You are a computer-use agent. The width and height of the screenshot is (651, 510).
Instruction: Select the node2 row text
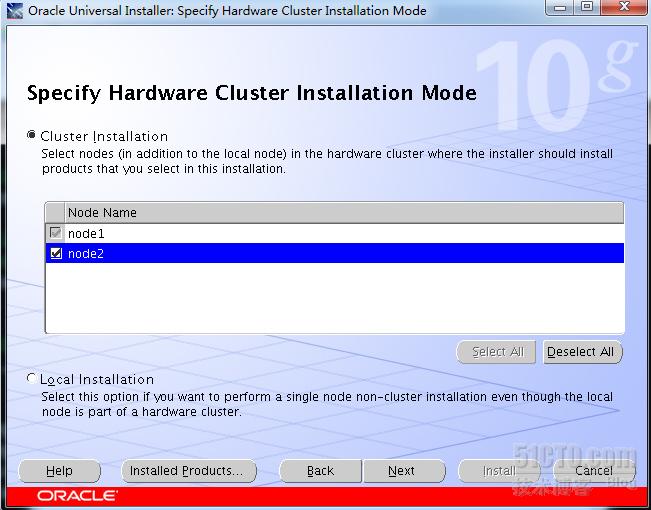pos(86,254)
